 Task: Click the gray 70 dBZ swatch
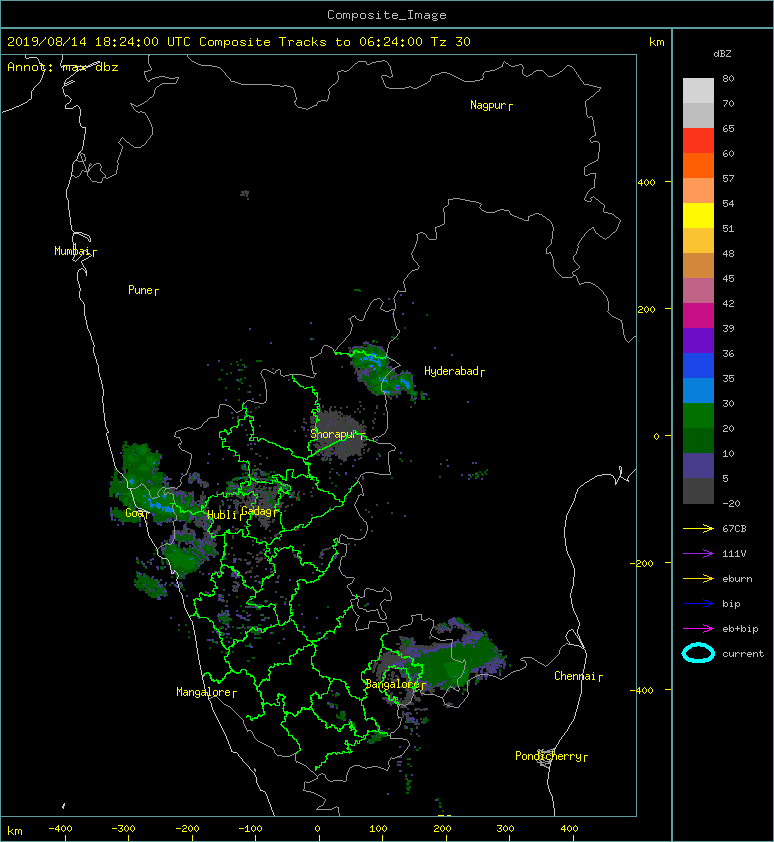698,115
